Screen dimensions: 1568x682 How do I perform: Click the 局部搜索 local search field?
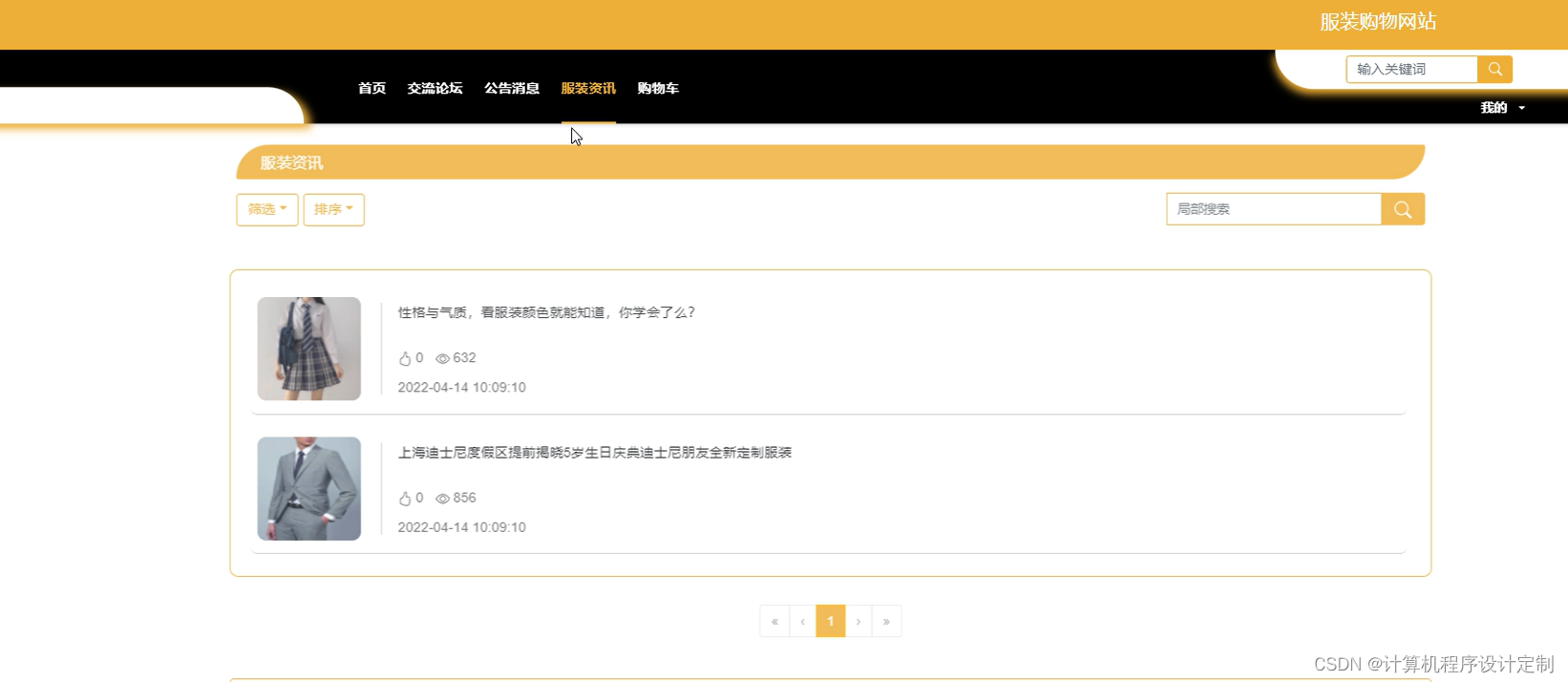[1274, 209]
